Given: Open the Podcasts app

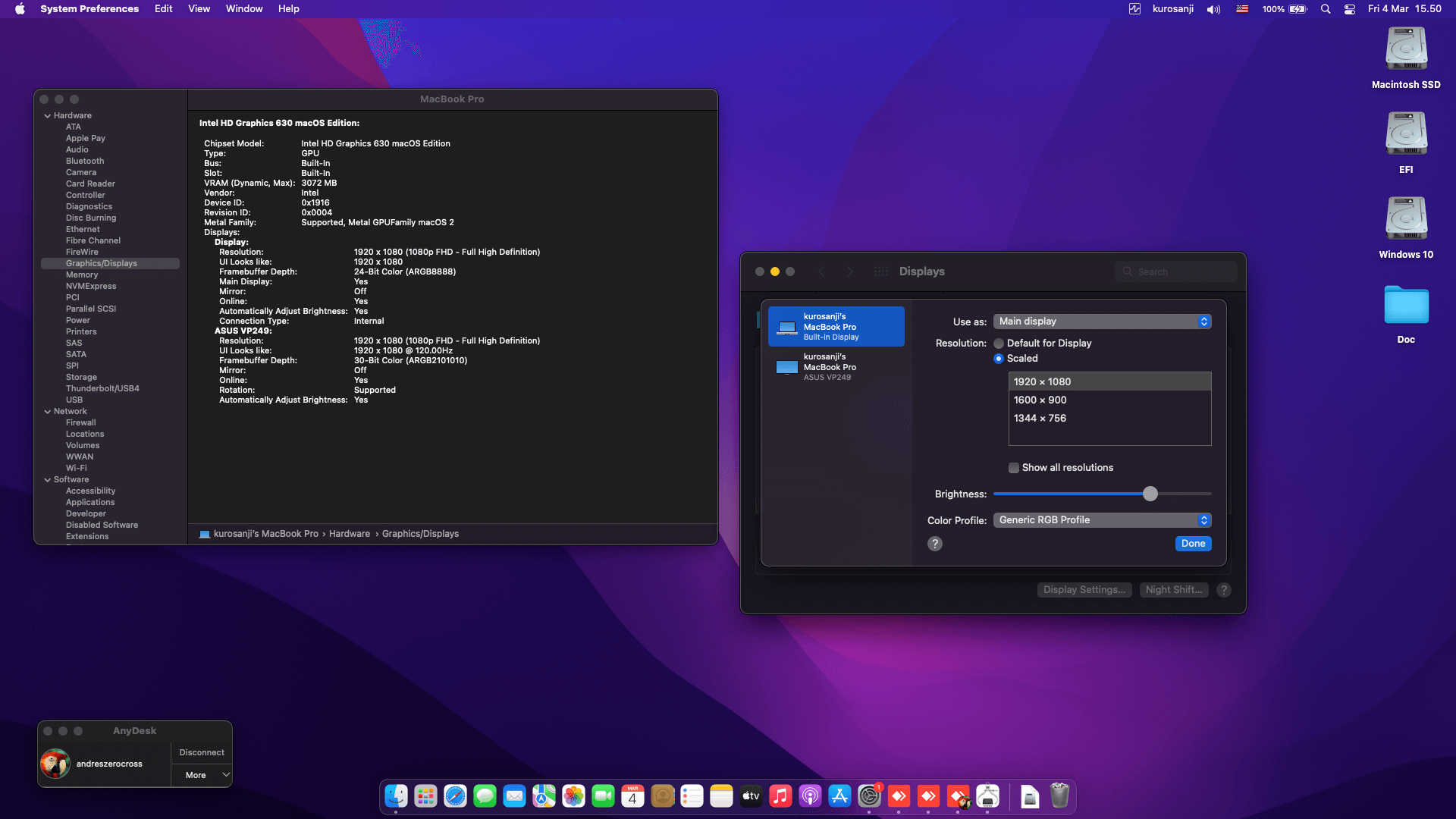Looking at the screenshot, I should coord(810,796).
